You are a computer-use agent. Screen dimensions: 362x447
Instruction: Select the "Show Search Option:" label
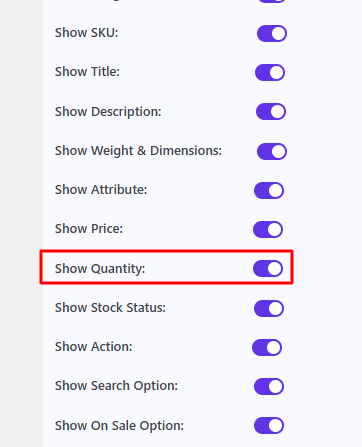coord(116,386)
